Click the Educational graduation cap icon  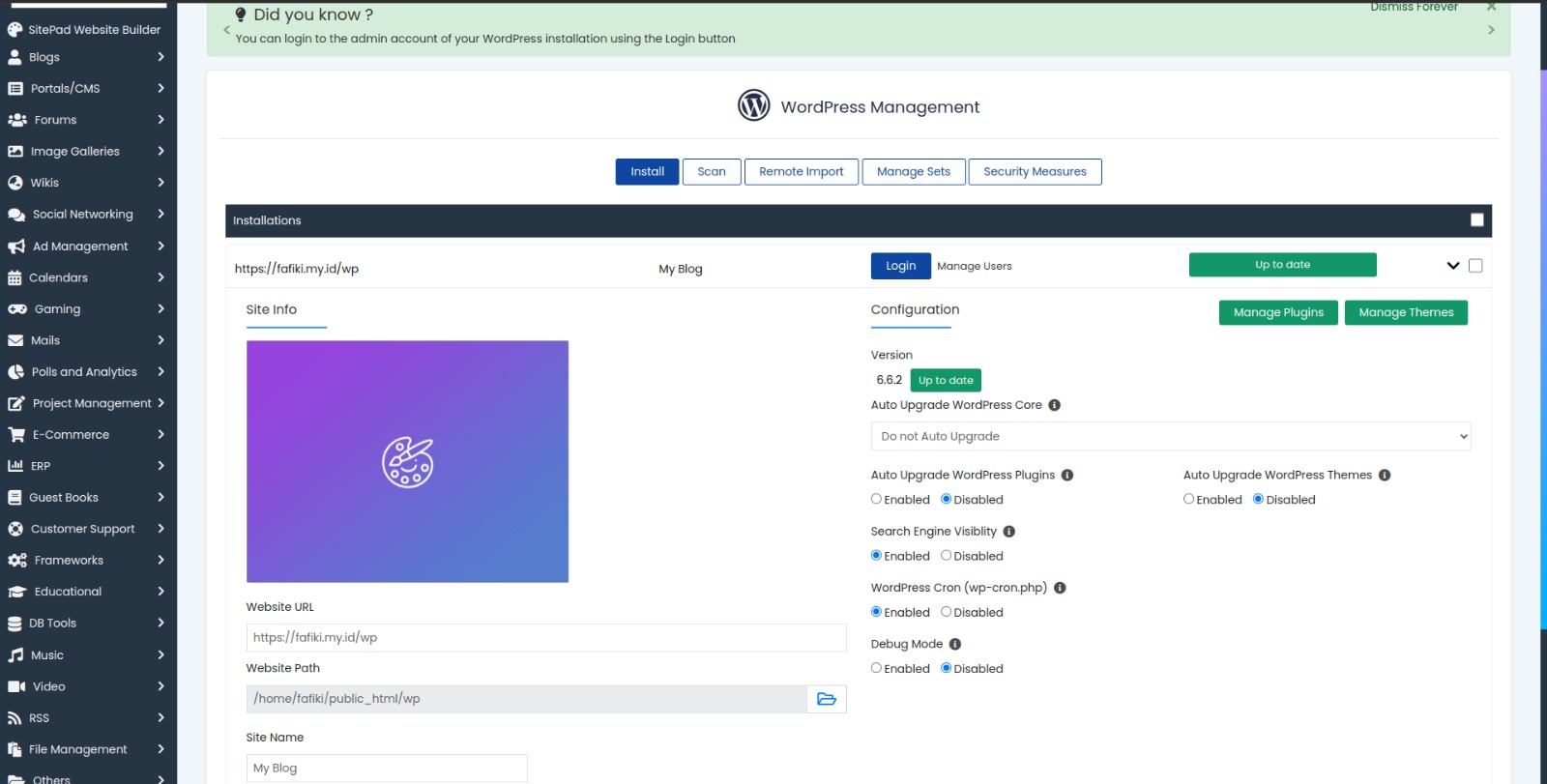tap(17, 592)
